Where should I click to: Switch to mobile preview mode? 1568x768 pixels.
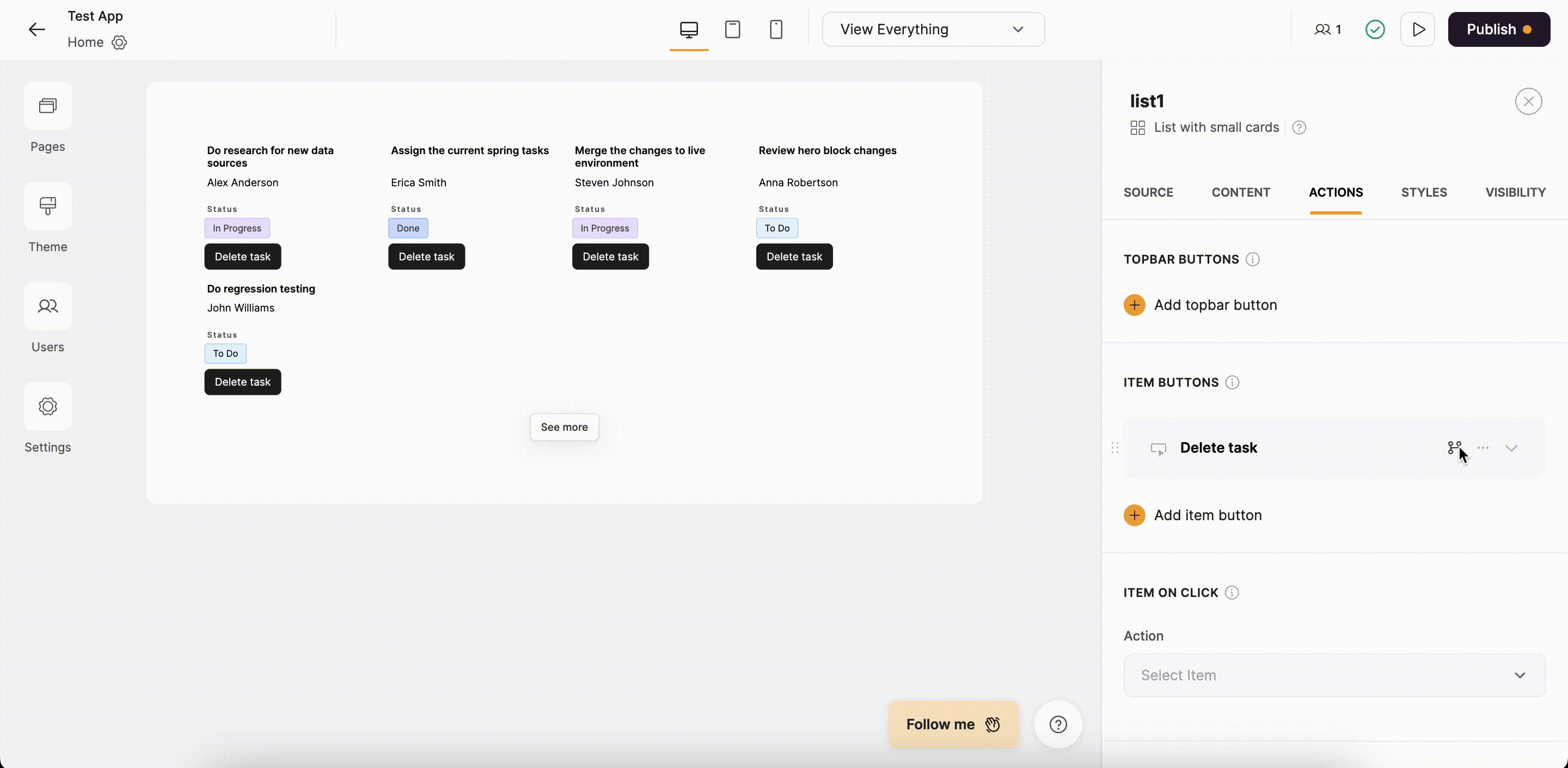pos(776,29)
